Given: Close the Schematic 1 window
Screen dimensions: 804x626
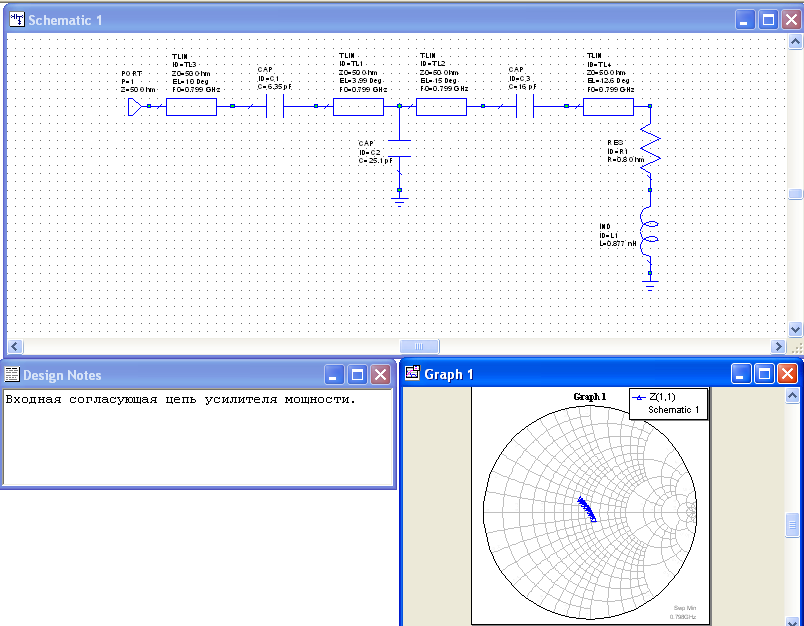Looking at the screenshot, I should (x=791, y=21).
